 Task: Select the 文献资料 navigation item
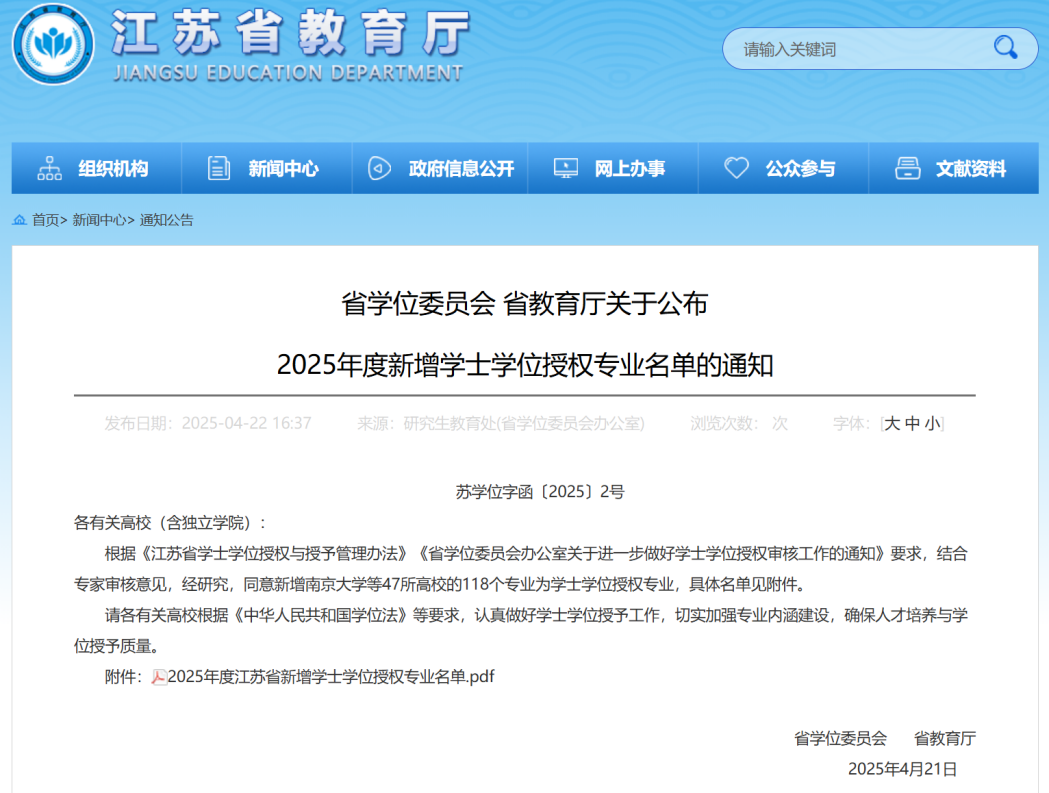pyautogui.click(x=970, y=169)
